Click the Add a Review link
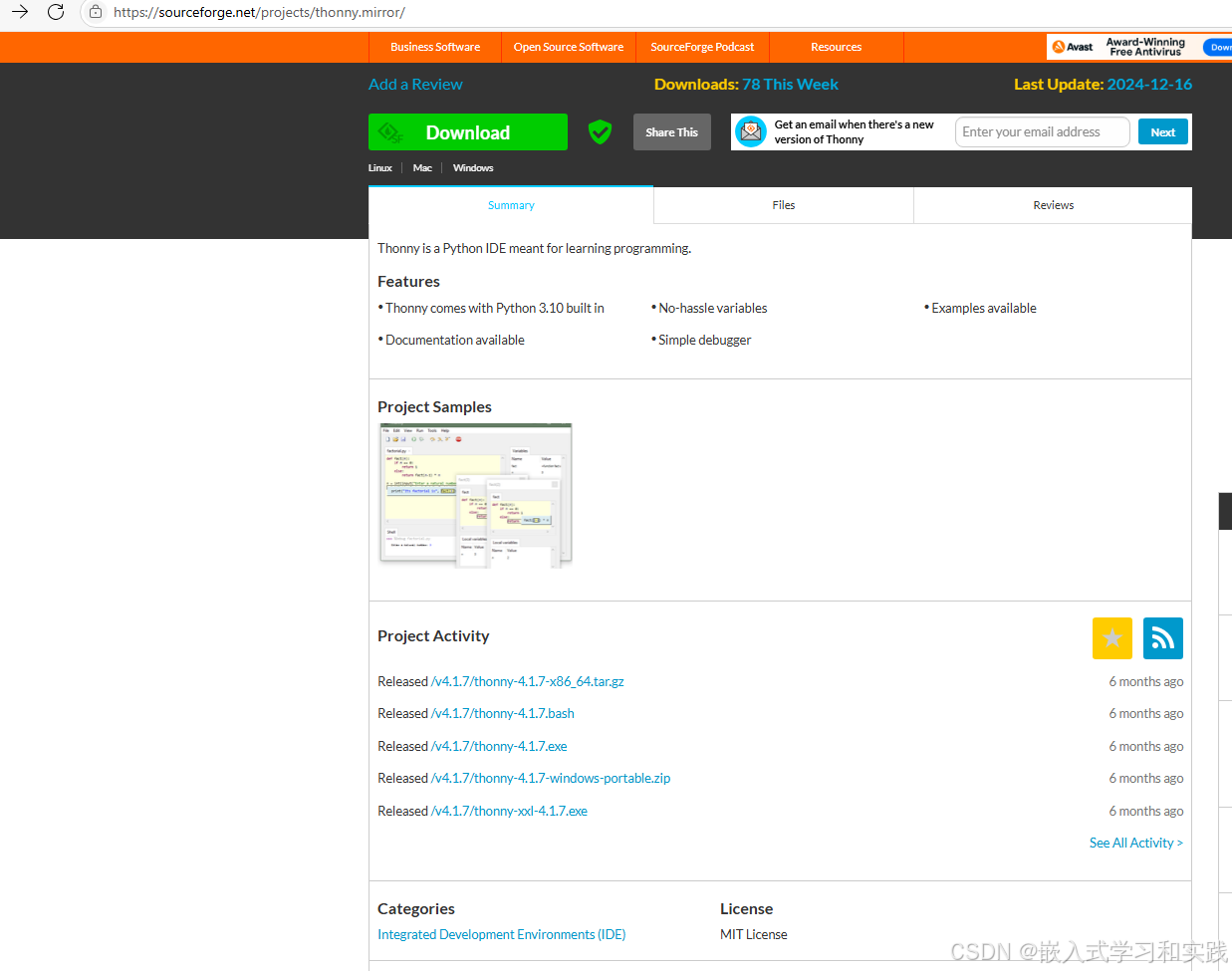Viewport: 1232px width, 971px height. (415, 85)
